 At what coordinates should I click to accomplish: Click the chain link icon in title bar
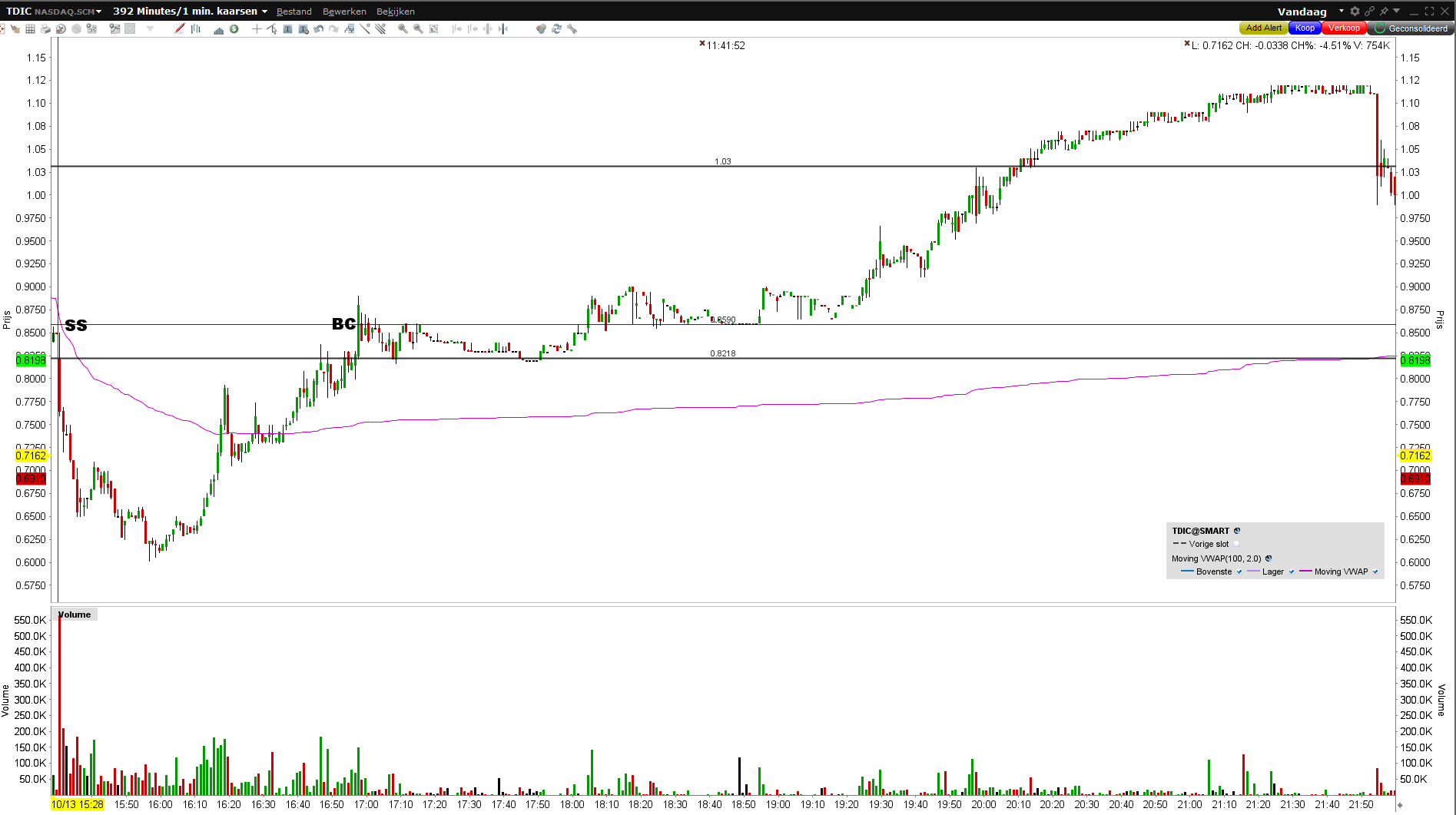[x=1369, y=11]
